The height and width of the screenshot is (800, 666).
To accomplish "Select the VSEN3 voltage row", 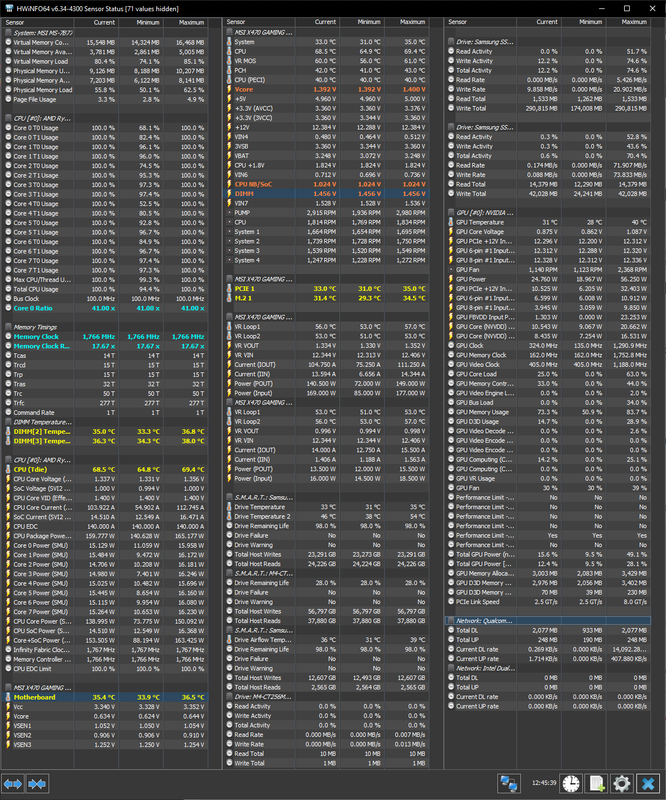I will coord(105,744).
